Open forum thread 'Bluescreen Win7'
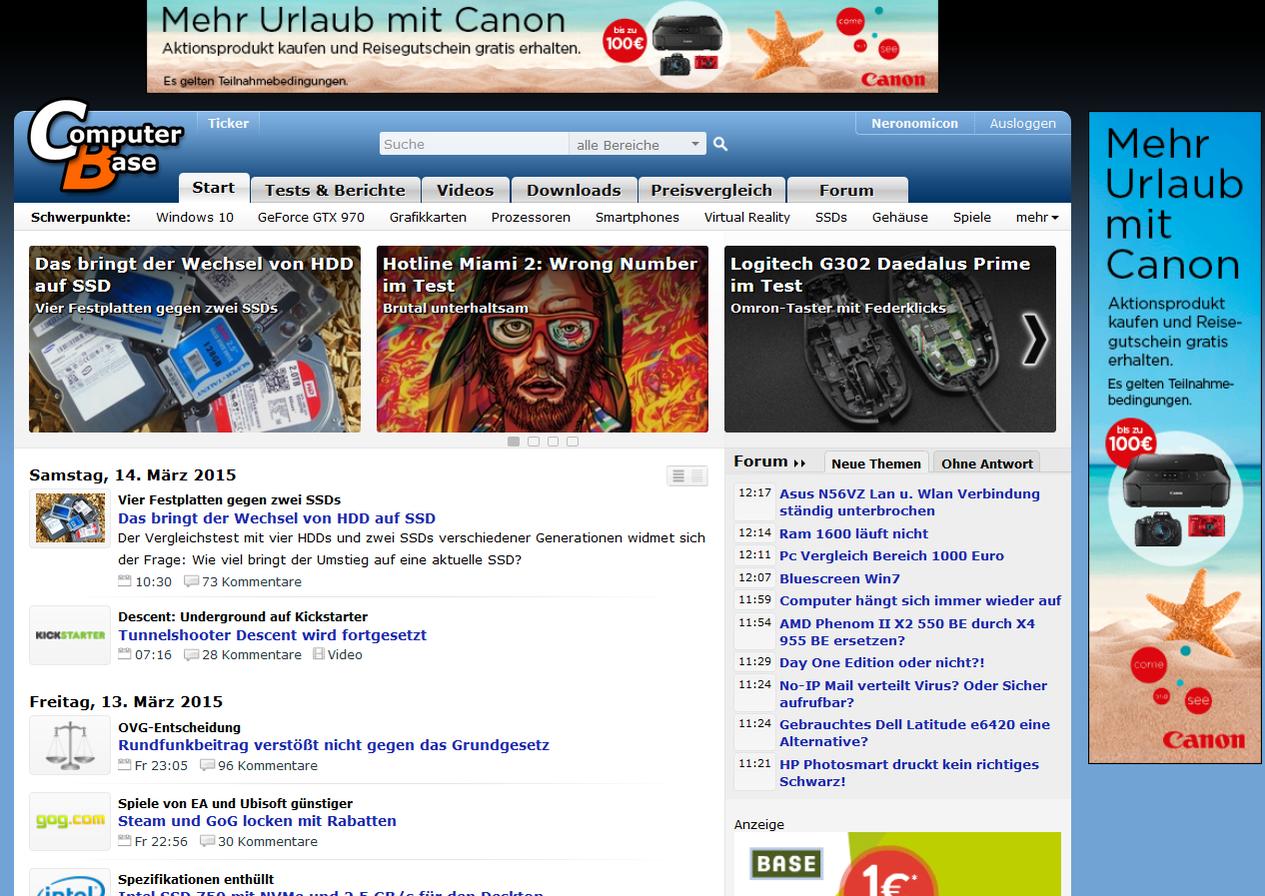The image size is (1265, 896). coord(840,579)
